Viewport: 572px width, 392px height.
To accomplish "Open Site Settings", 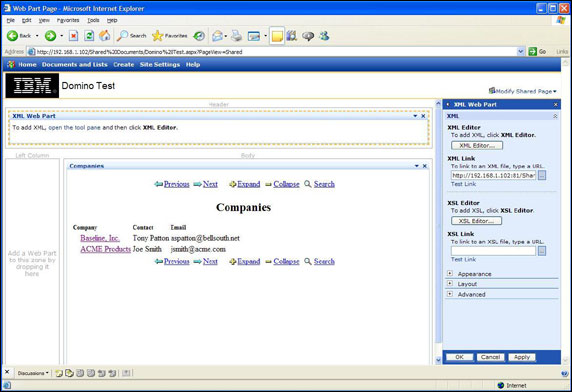I will (160, 65).
